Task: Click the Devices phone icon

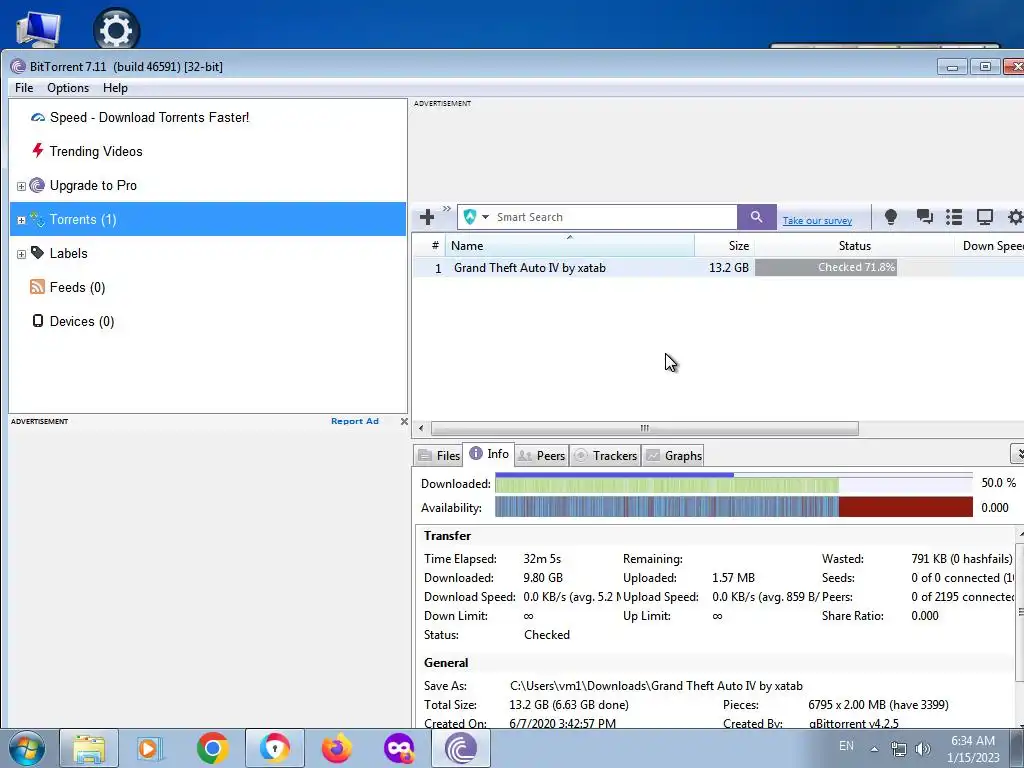Action: (x=38, y=321)
